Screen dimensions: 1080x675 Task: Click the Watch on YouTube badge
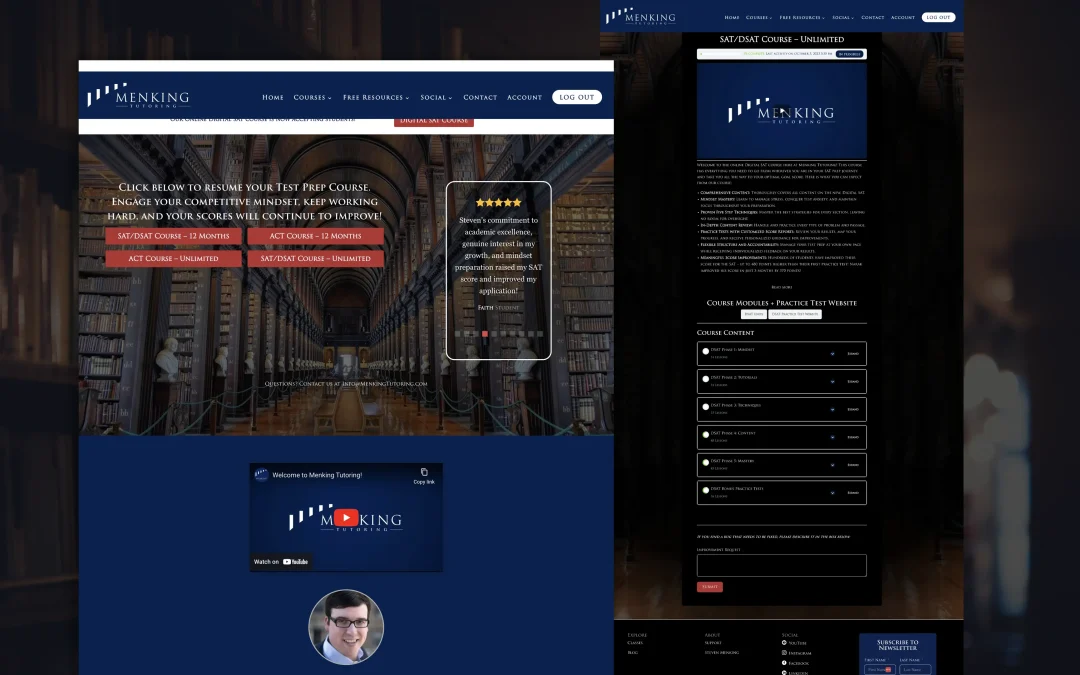click(282, 561)
